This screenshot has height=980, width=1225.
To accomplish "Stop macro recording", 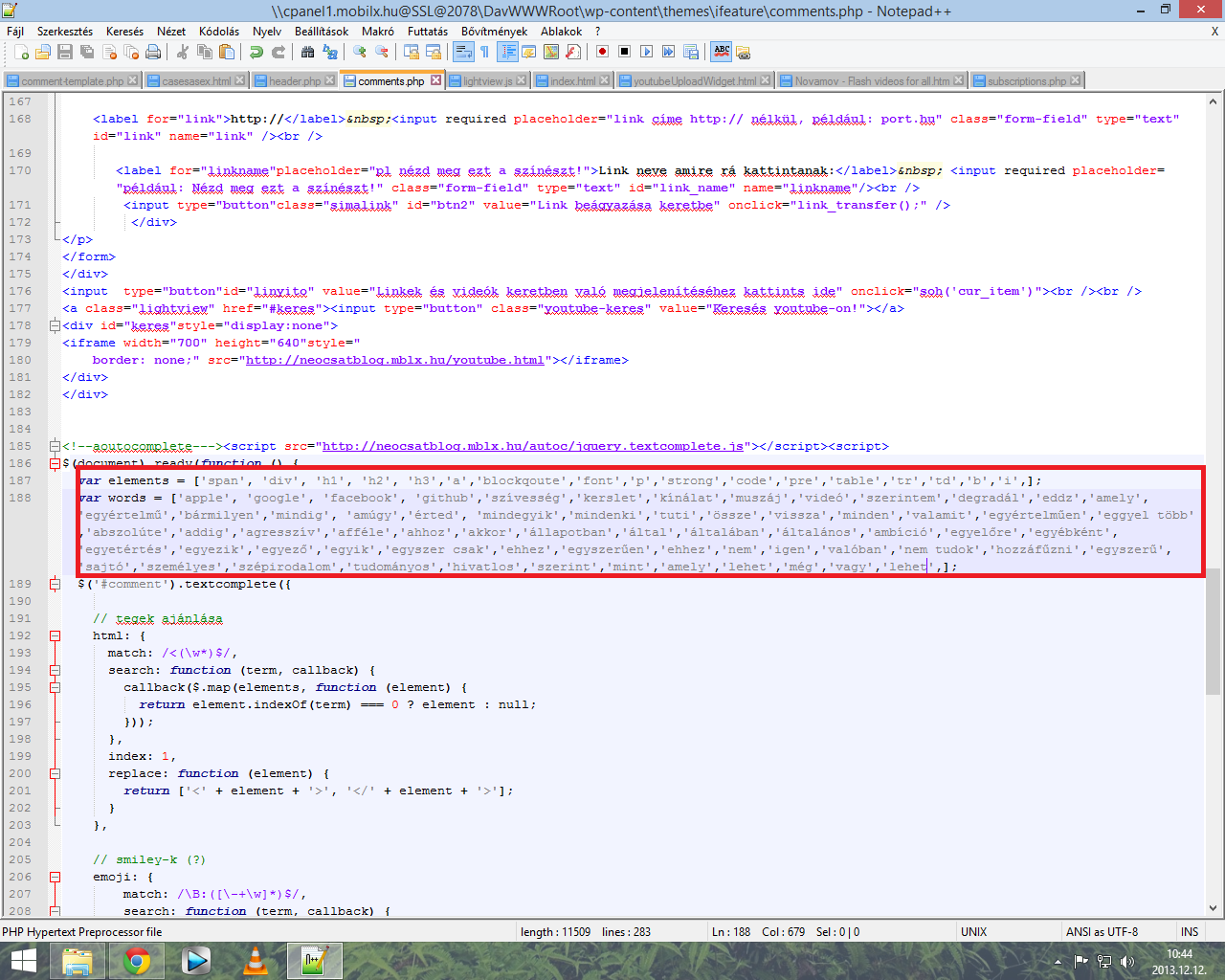I will point(624,52).
